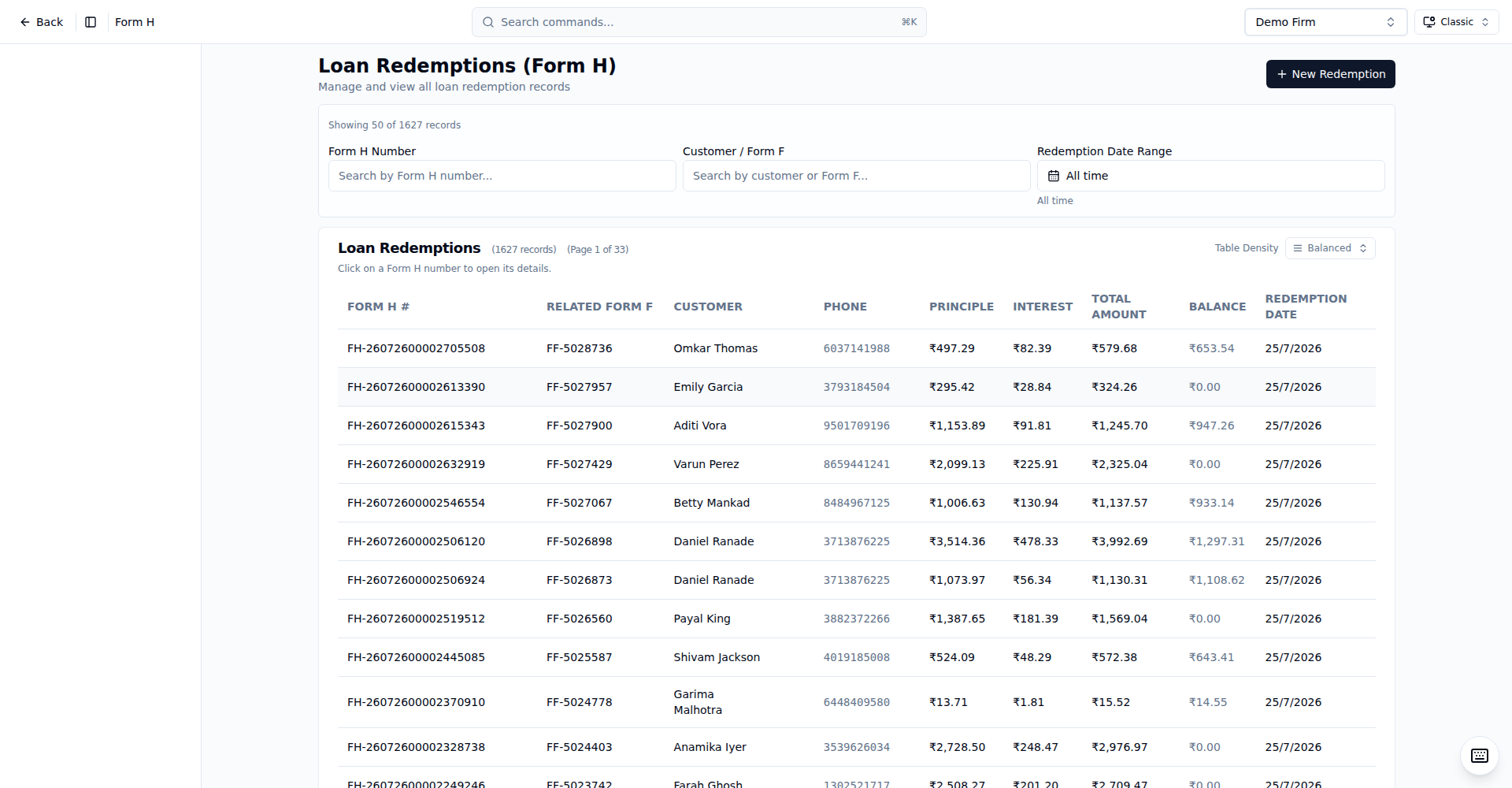Open the Balanced table density dropdown

pyautogui.click(x=1330, y=248)
